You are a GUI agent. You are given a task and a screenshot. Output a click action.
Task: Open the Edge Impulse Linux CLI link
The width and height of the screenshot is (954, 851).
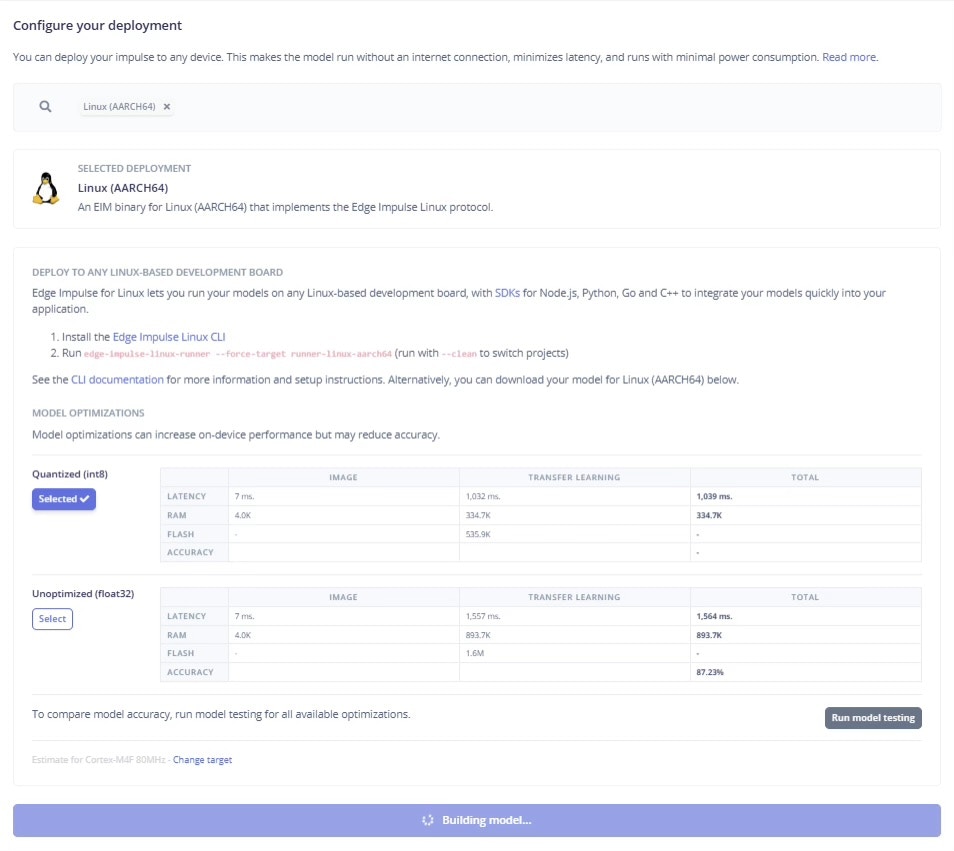169,336
